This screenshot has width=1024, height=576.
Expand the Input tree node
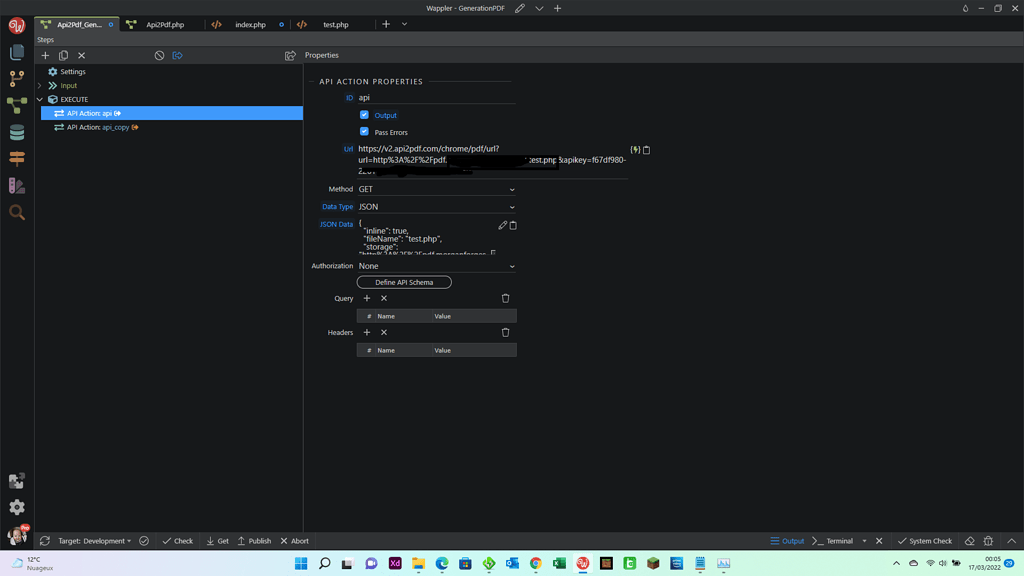click(40, 86)
